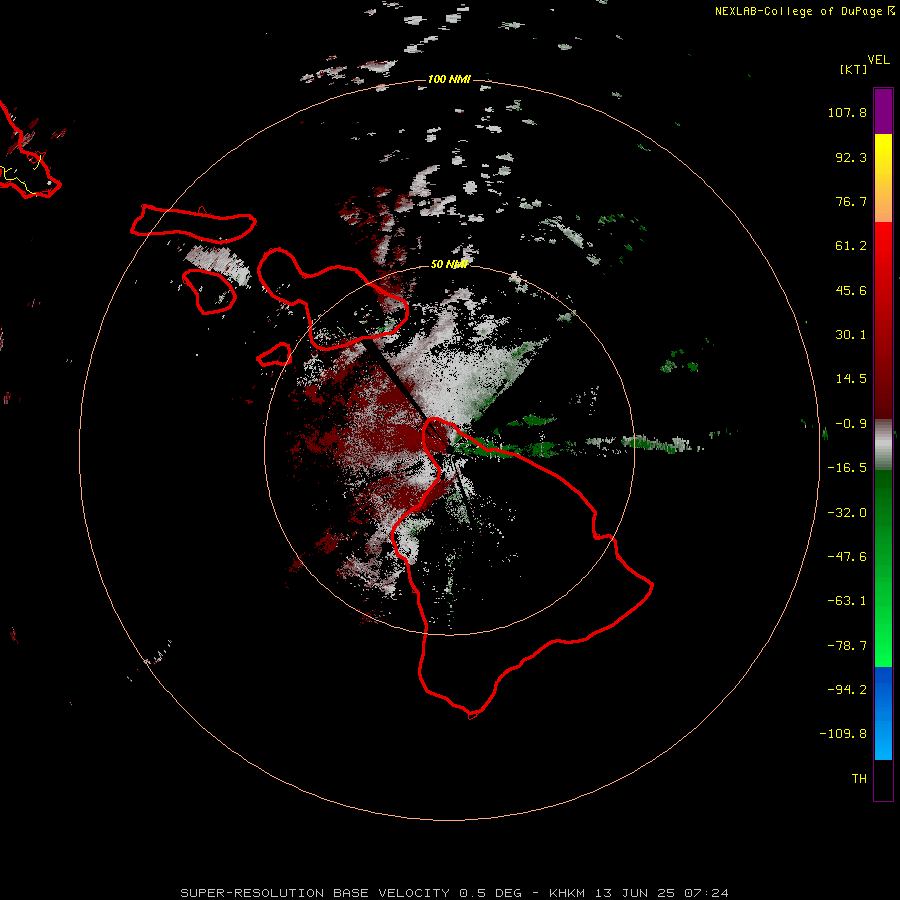Click the 30.1 legend value
Image resolution: width=900 pixels, height=900 pixels.
coord(851,335)
